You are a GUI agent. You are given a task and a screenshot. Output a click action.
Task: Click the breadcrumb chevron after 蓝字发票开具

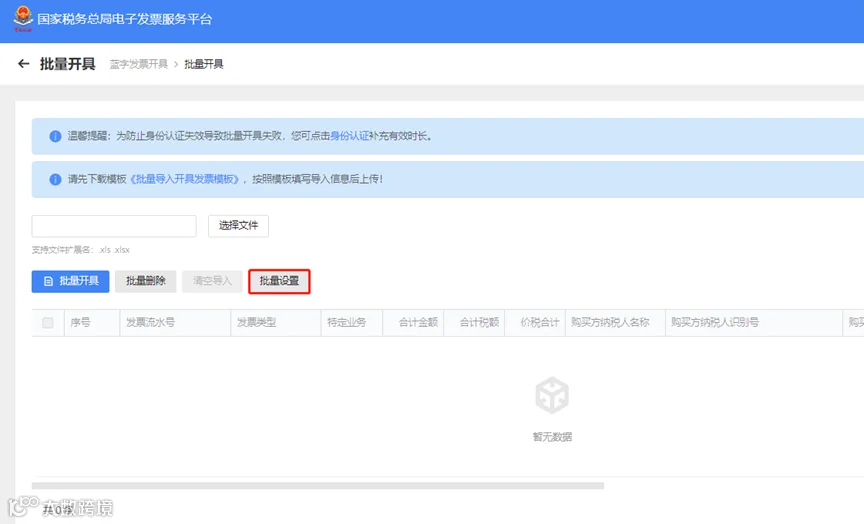coord(176,64)
